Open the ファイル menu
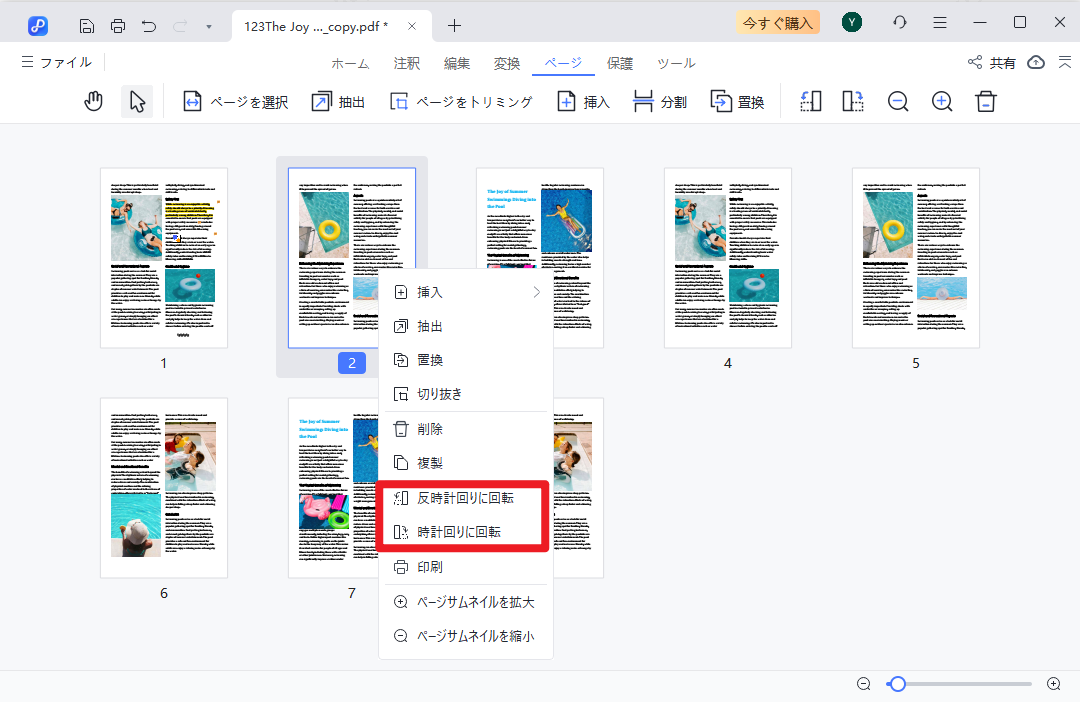This screenshot has width=1080, height=702. pos(56,62)
